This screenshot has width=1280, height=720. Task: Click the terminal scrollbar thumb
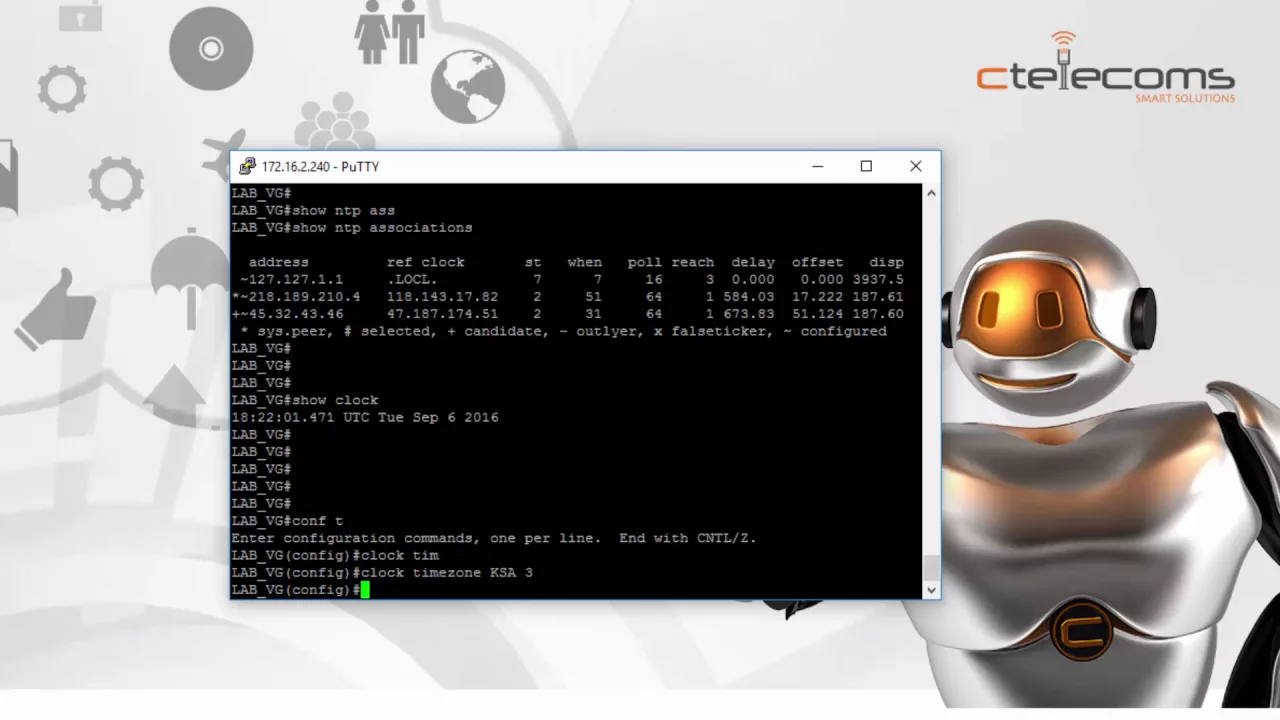coord(931,568)
